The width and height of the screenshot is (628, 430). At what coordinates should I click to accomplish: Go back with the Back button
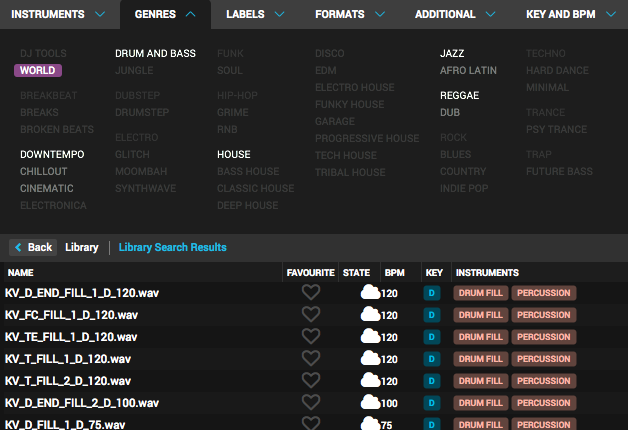(33, 247)
